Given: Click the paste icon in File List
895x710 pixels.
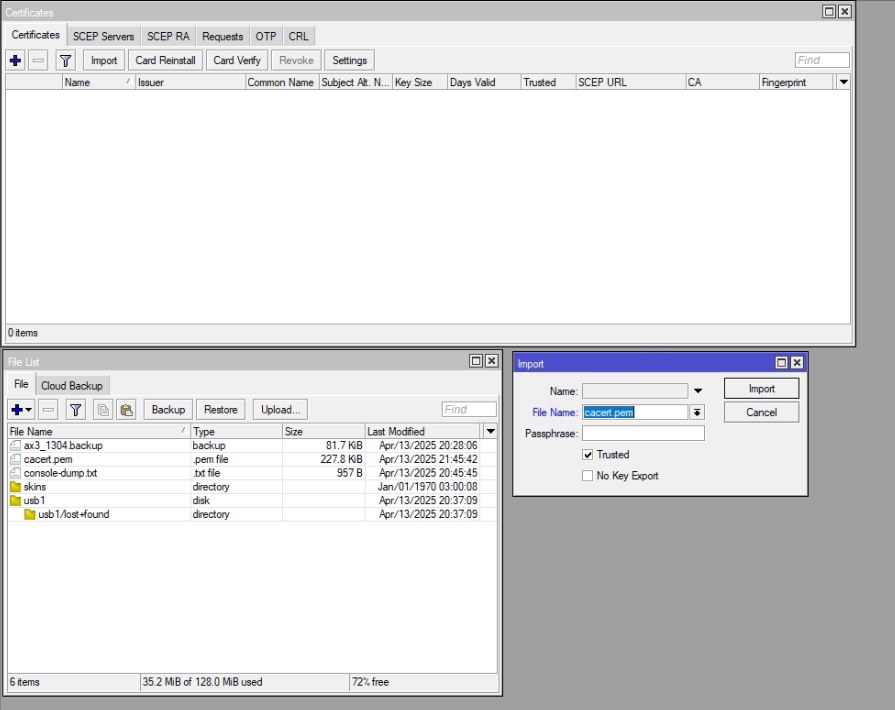Looking at the screenshot, I should point(126,409).
